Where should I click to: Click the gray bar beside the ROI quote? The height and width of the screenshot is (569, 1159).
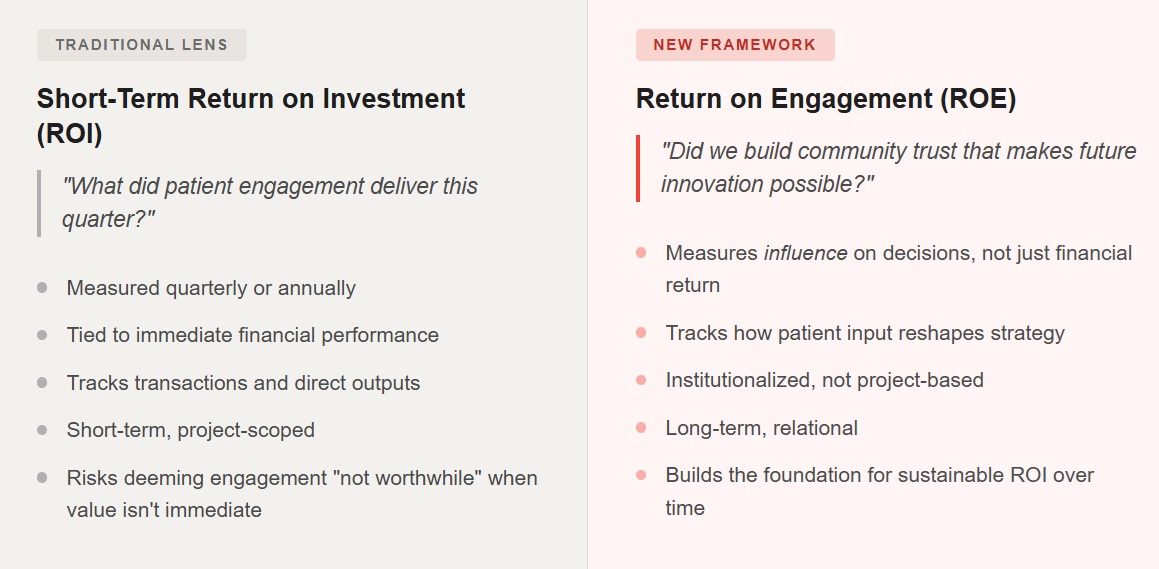(39, 203)
